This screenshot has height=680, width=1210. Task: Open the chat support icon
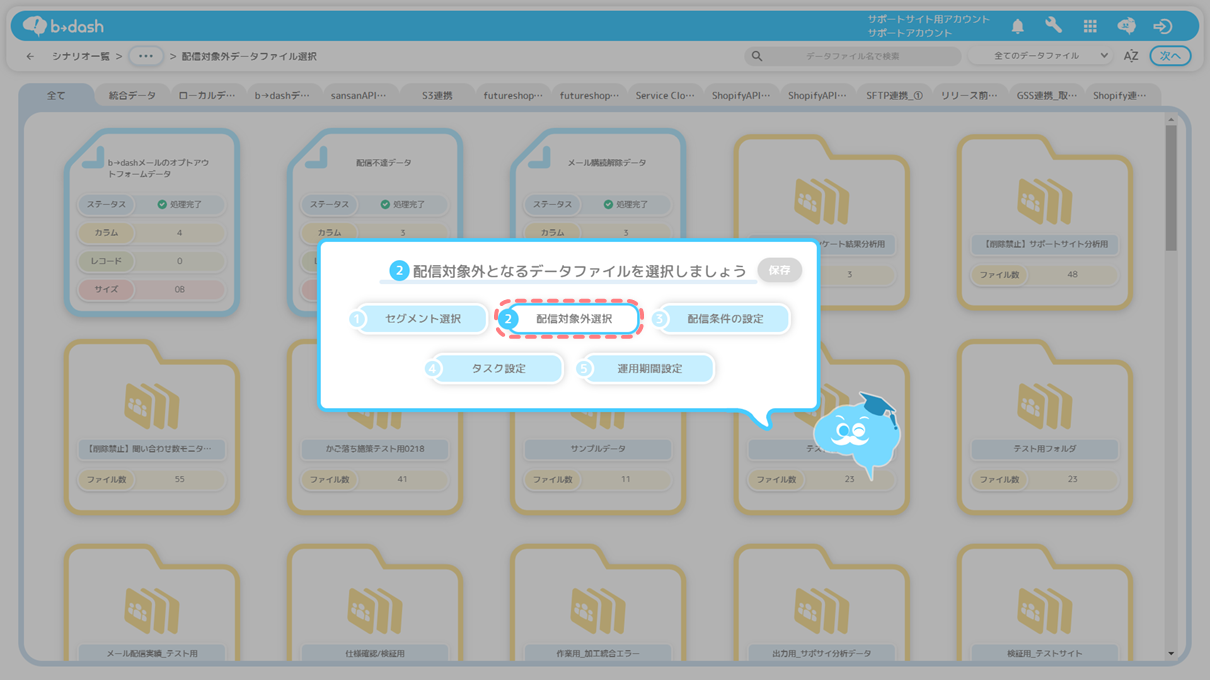1126,26
